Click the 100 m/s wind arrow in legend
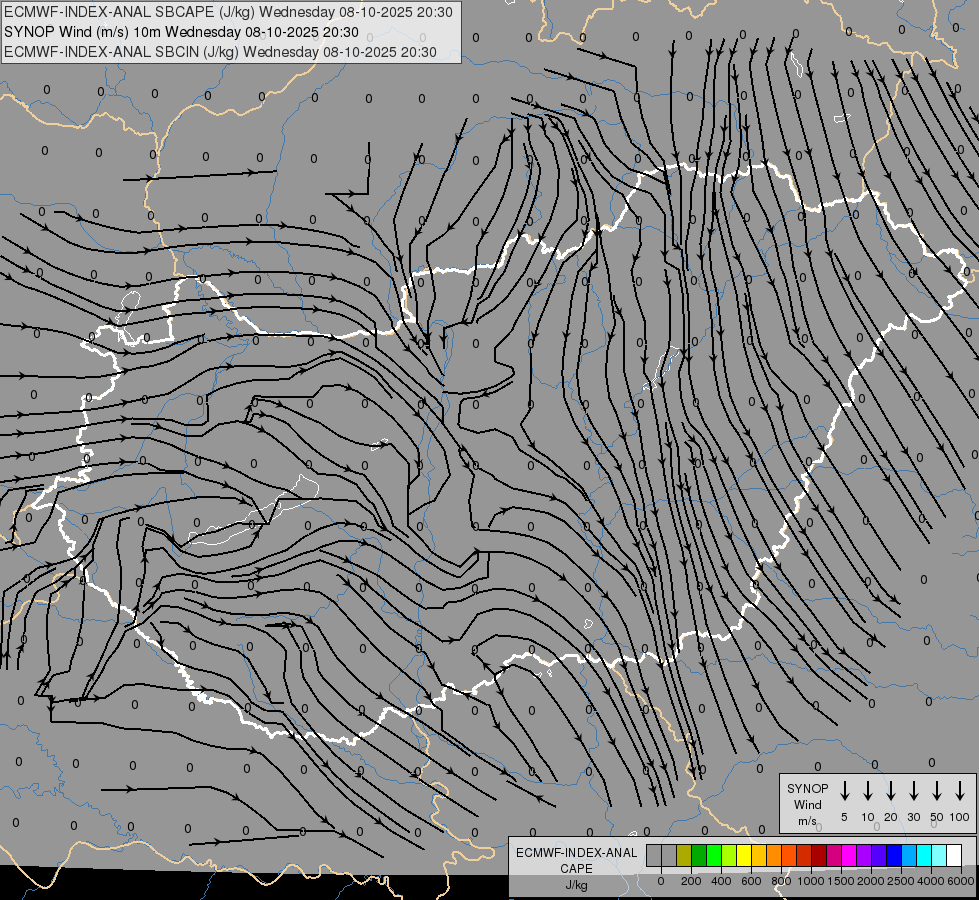This screenshot has height=900, width=979. tap(960, 791)
